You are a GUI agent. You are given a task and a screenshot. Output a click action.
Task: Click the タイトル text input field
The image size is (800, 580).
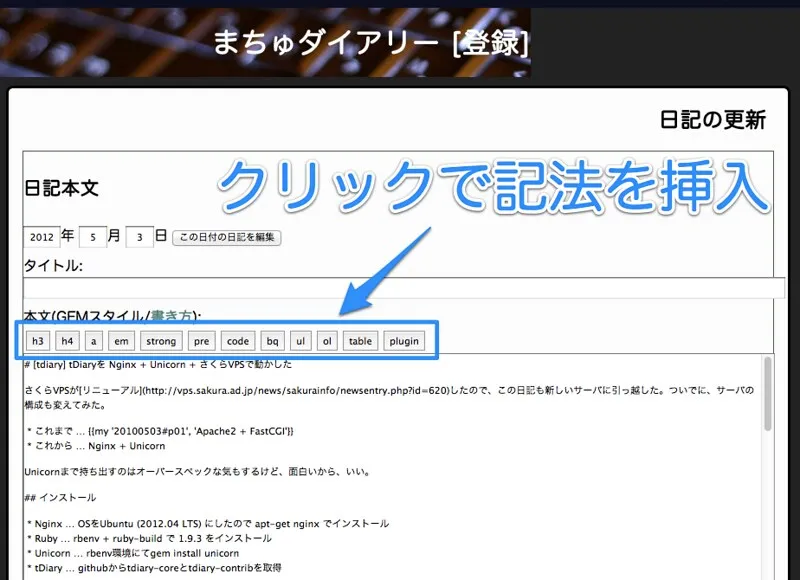click(x=404, y=288)
